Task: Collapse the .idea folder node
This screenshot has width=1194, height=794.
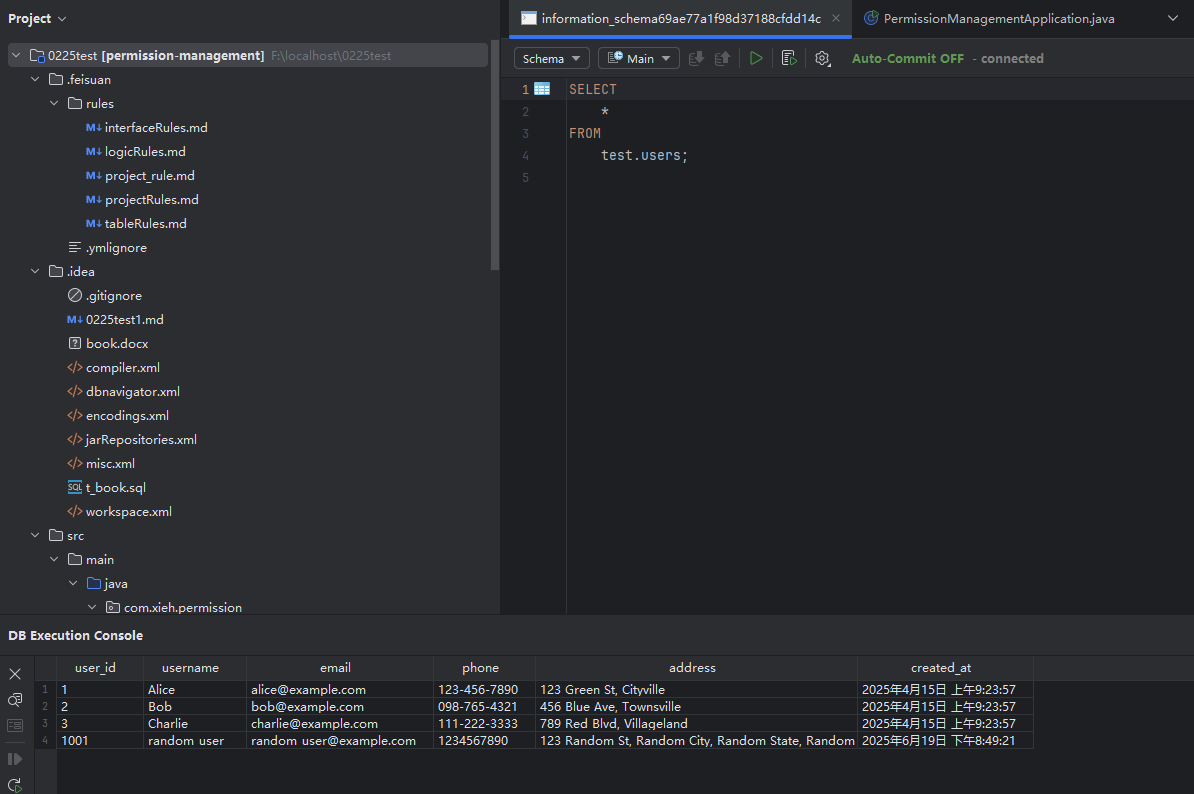Action: (36, 272)
